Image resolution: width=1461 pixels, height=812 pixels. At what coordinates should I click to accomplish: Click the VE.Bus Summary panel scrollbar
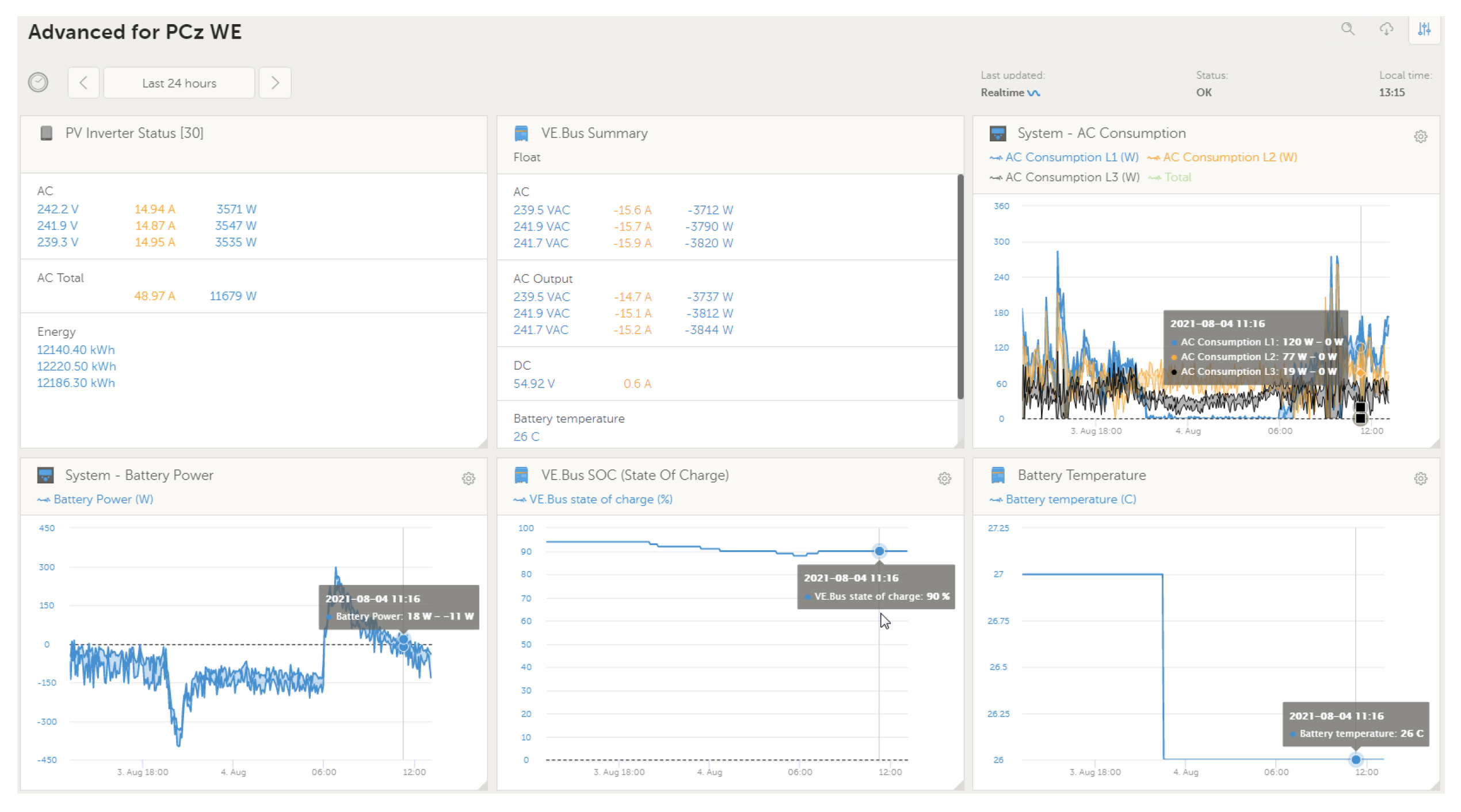point(960,288)
